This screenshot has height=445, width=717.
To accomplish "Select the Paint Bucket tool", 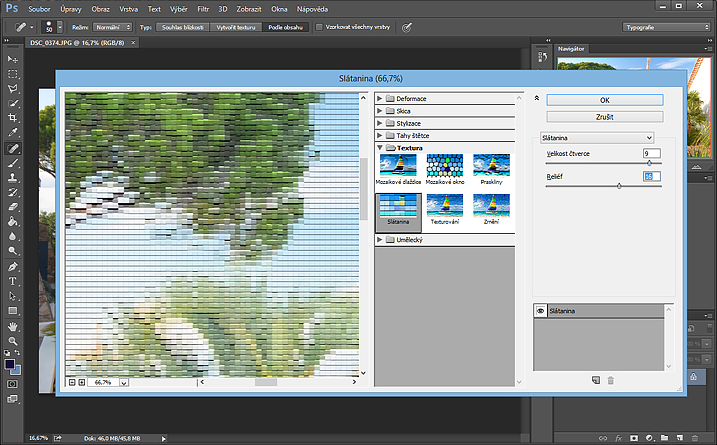I will click(12, 221).
